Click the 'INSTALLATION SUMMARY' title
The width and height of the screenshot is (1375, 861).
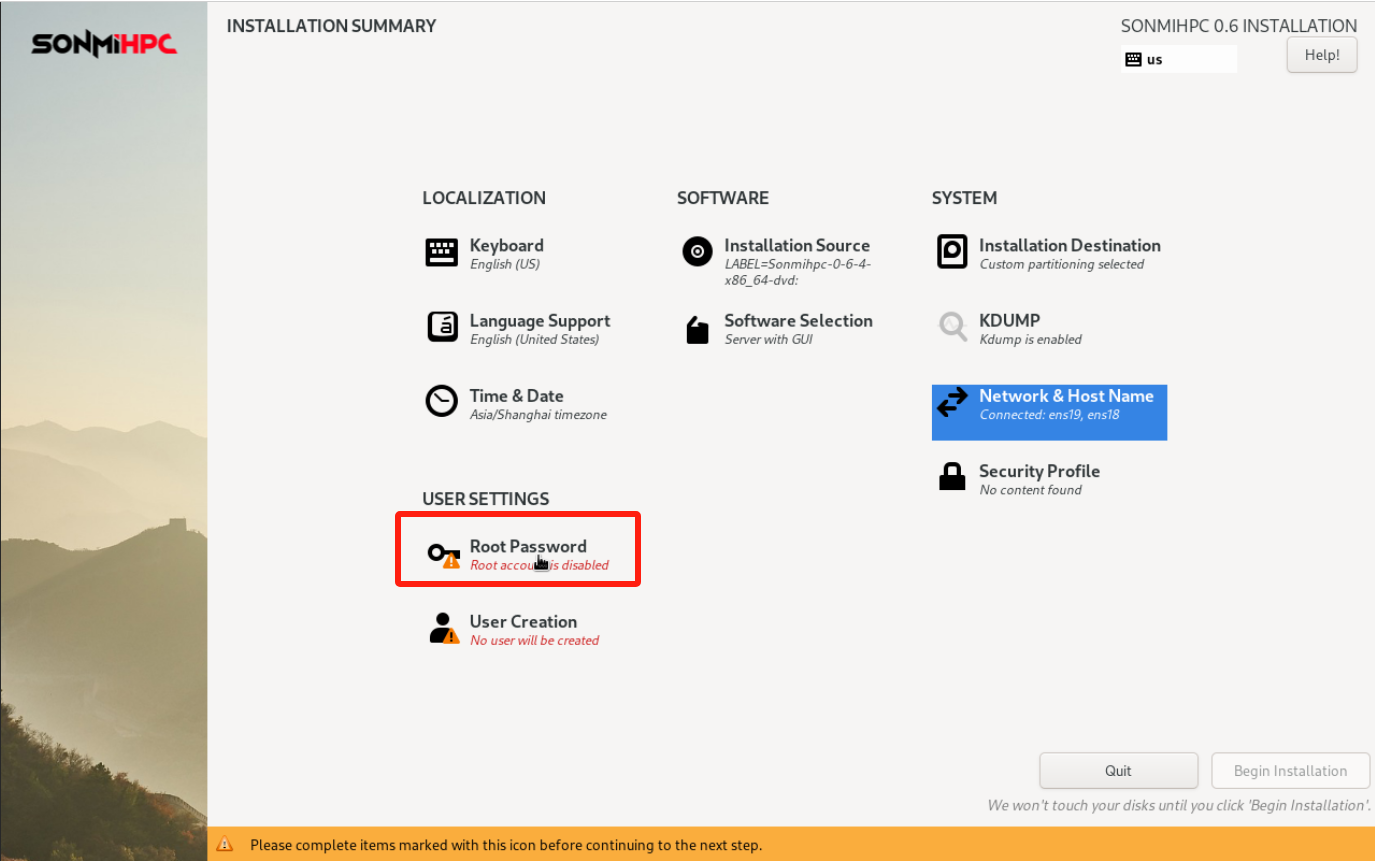(x=331, y=26)
